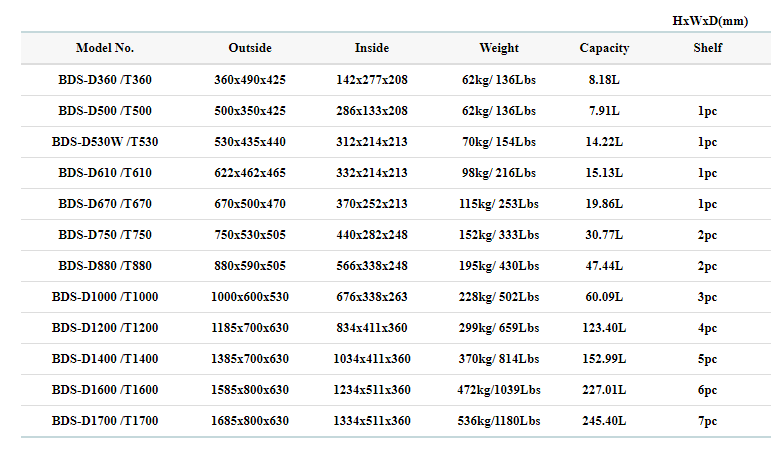The height and width of the screenshot is (452, 776).
Task: Click the Shelf column header
Action: pos(707,48)
